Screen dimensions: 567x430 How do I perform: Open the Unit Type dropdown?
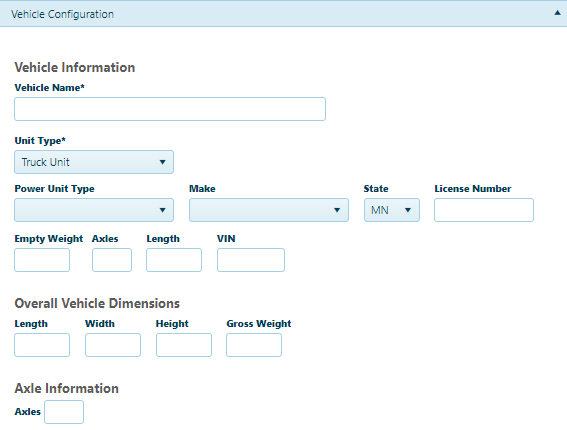[94, 162]
